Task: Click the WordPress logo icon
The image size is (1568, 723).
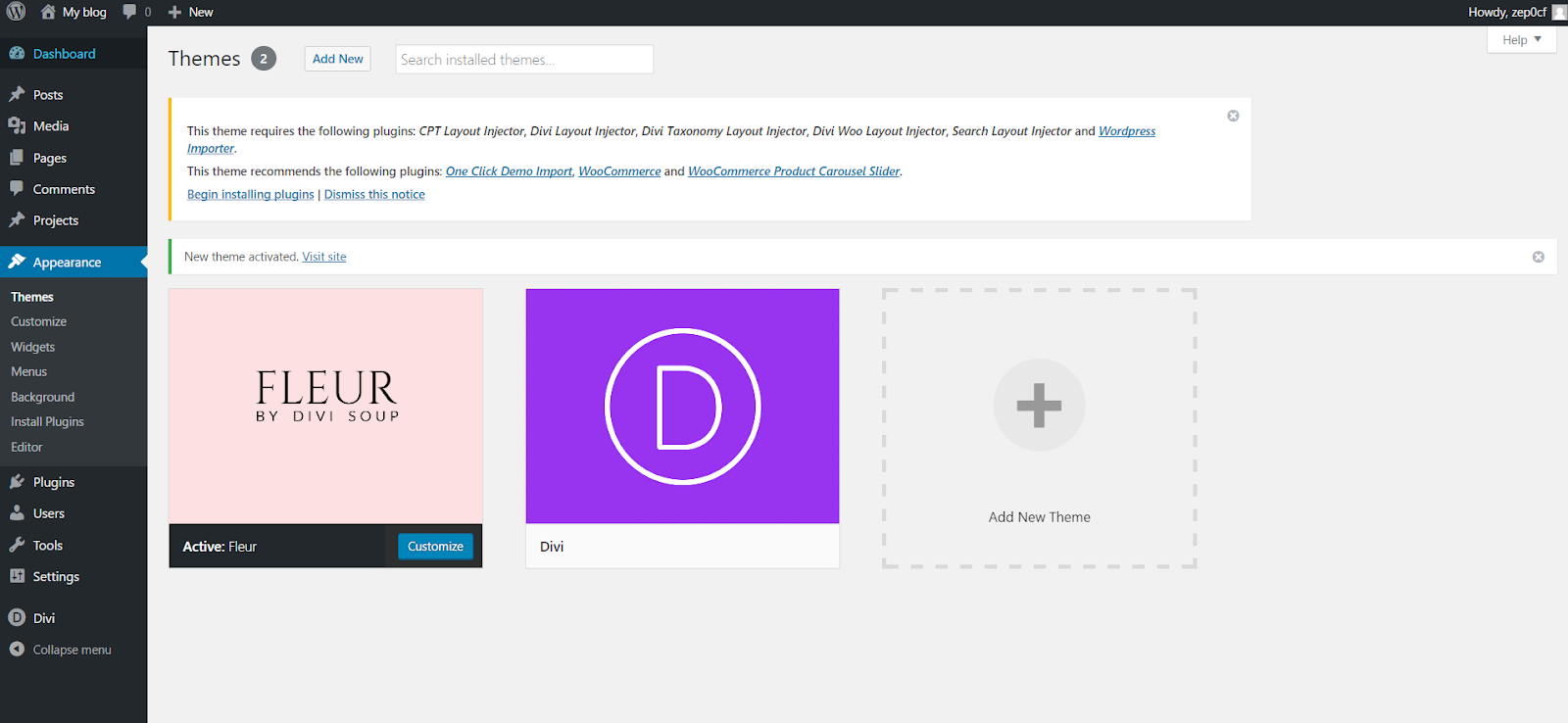Action: click(x=17, y=12)
